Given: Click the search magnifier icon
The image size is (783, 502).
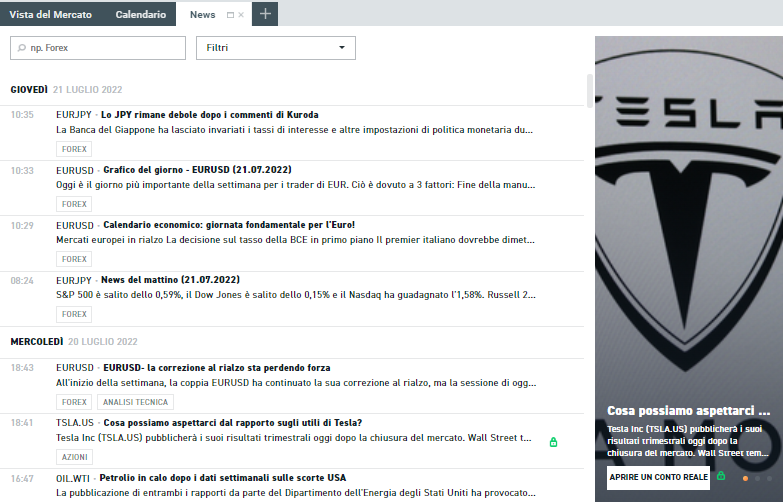Looking at the screenshot, I should pyautogui.click(x=21, y=48).
